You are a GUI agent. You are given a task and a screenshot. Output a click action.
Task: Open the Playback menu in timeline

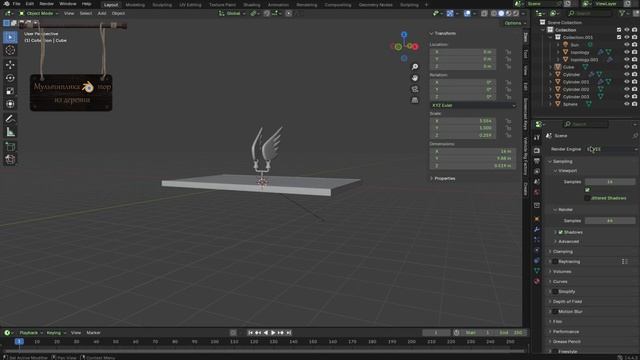[31, 333]
